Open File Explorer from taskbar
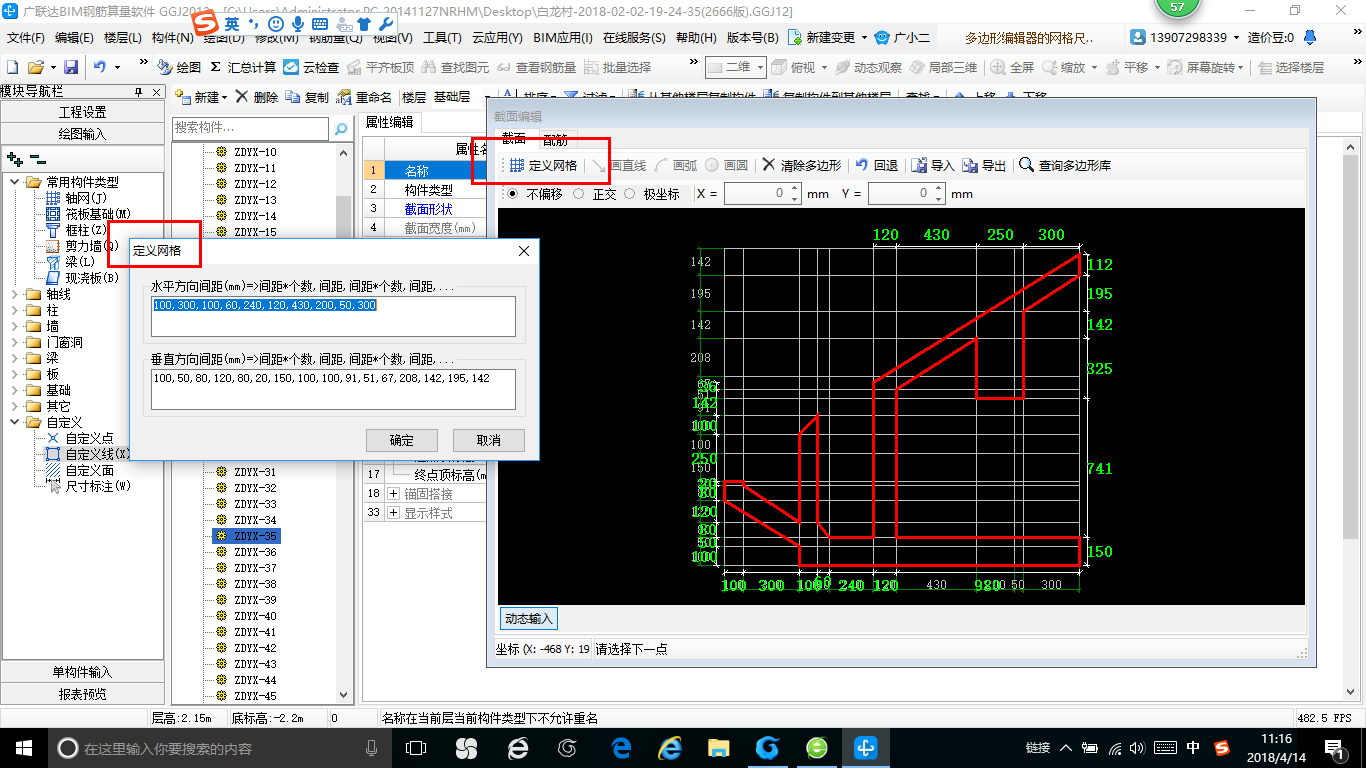The image size is (1366, 768). coord(718,747)
